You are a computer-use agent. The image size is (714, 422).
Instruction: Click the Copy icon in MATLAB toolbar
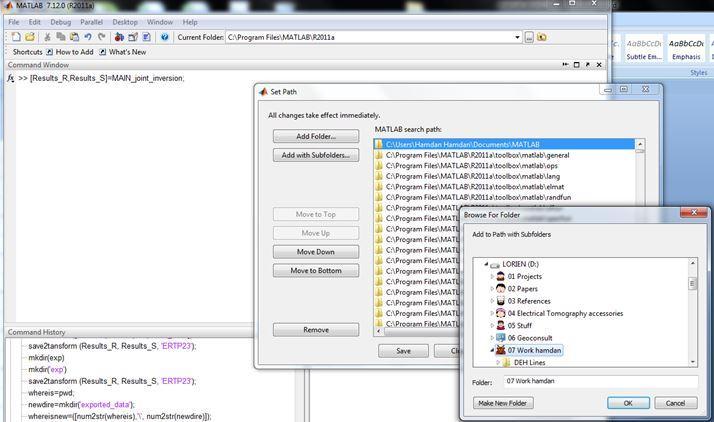point(61,37)
